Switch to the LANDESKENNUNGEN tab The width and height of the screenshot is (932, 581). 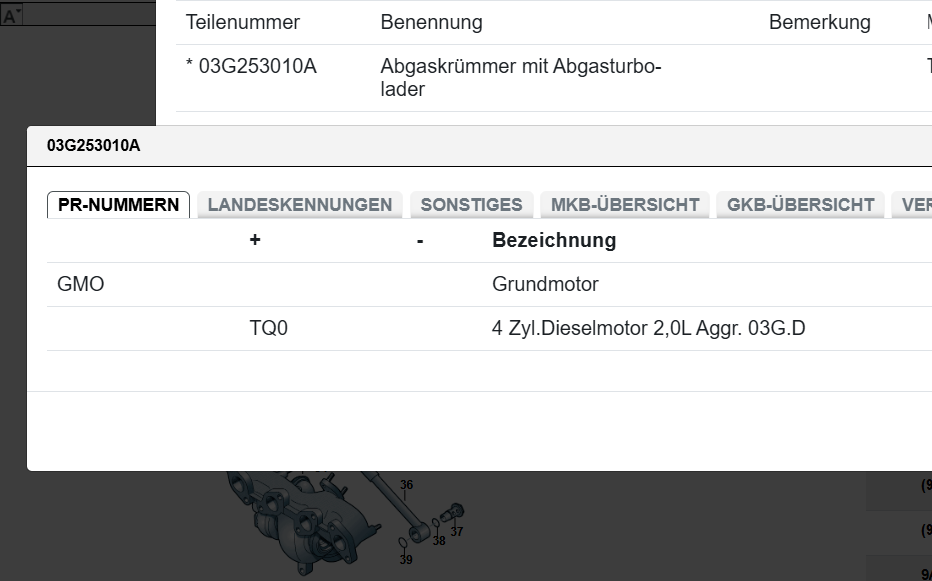pyautogui.click(x=300, y=205)
